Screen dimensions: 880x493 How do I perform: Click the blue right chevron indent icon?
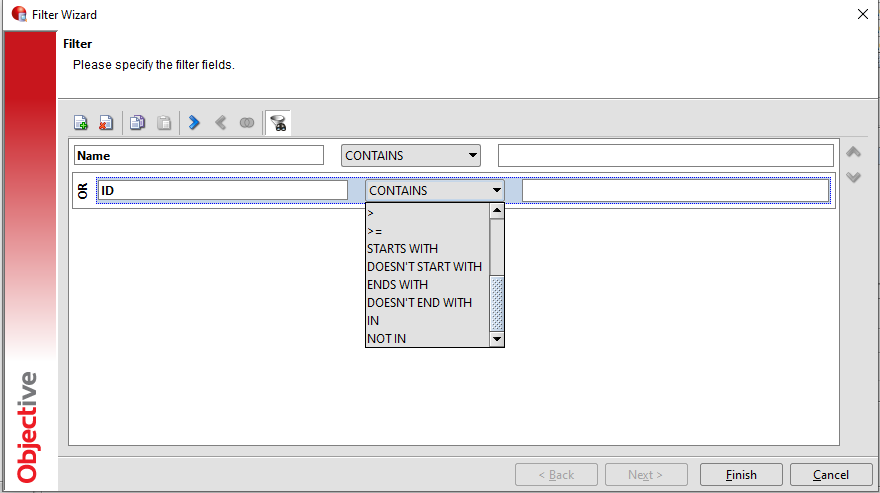click(194, 123)
